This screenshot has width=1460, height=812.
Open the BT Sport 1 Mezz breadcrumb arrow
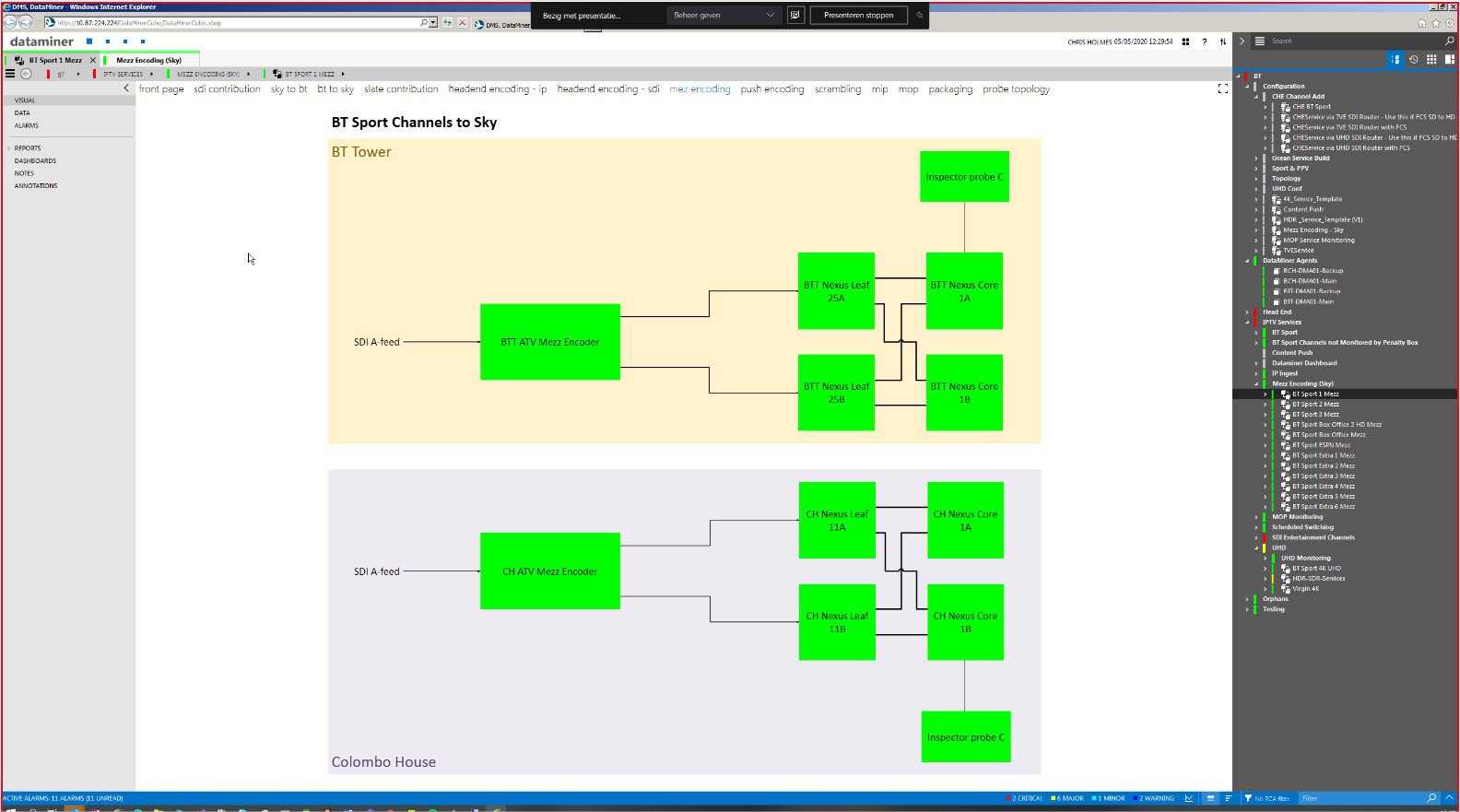pos(343,74)
